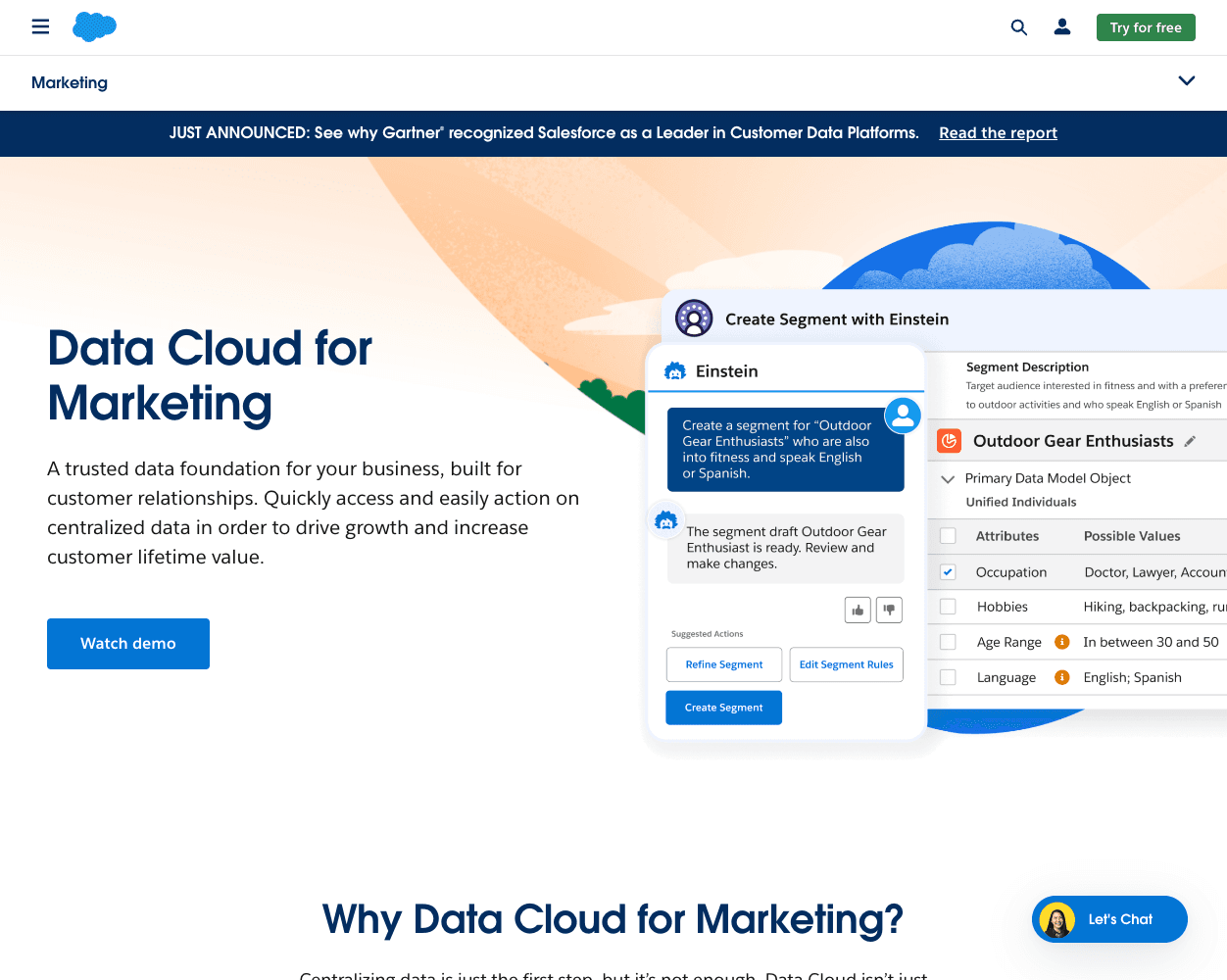Click the chat agent avatar photo
The height and width of the screenshot is (980, 1227).
1057,919
